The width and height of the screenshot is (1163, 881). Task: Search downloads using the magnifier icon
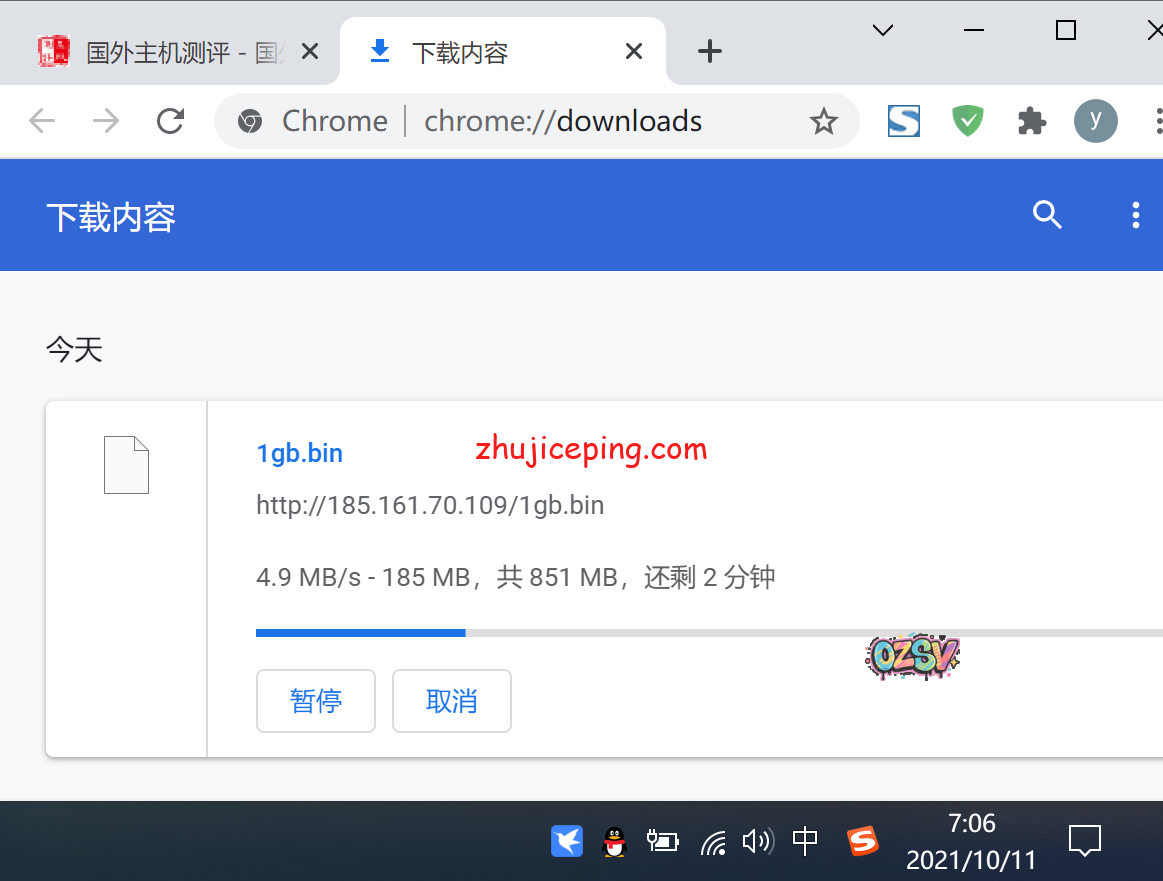(1047, 215)
